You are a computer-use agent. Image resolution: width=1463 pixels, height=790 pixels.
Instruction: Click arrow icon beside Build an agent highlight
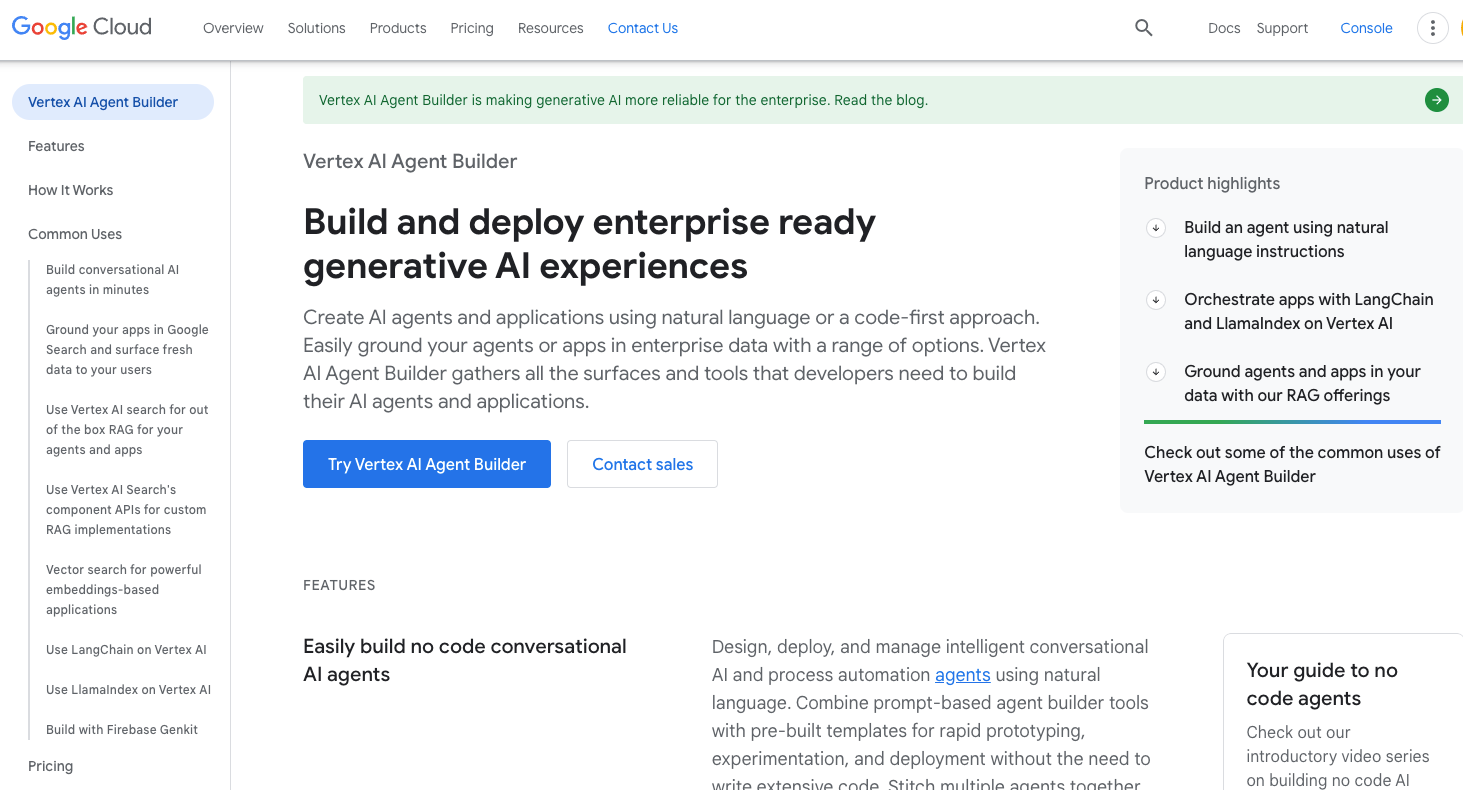coord(1156,228)
